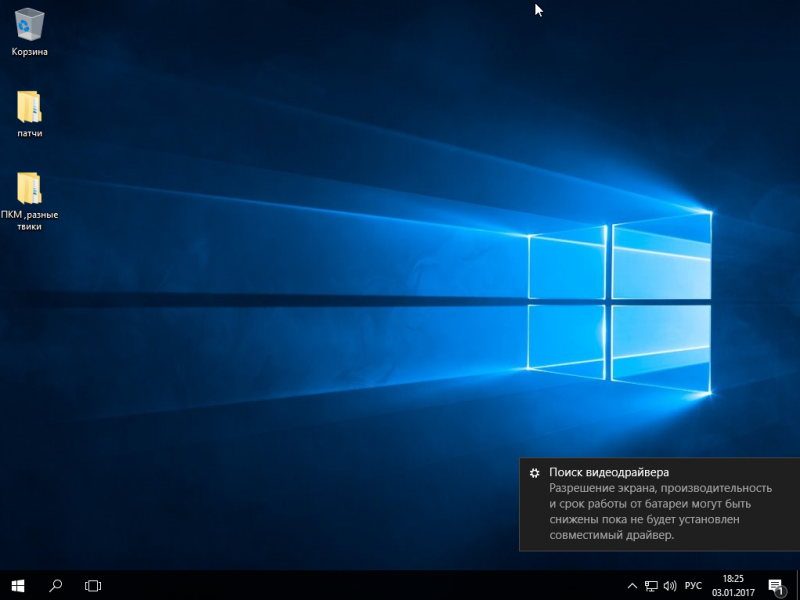Click the Корзина label text
This screenshot has width=800, height=600.
pos(30,52)
